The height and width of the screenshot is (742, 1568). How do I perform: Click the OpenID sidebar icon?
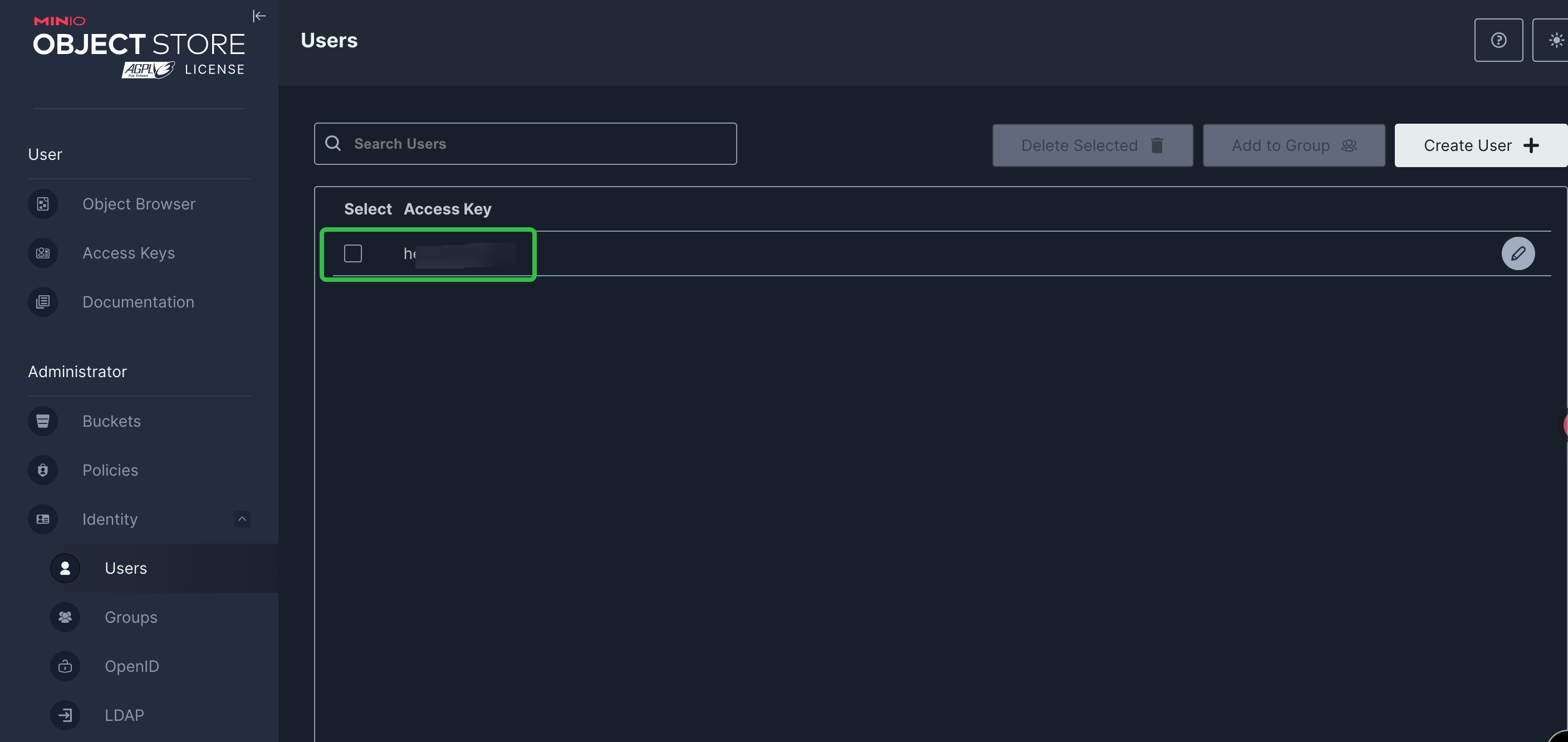(x=65, y=666)
